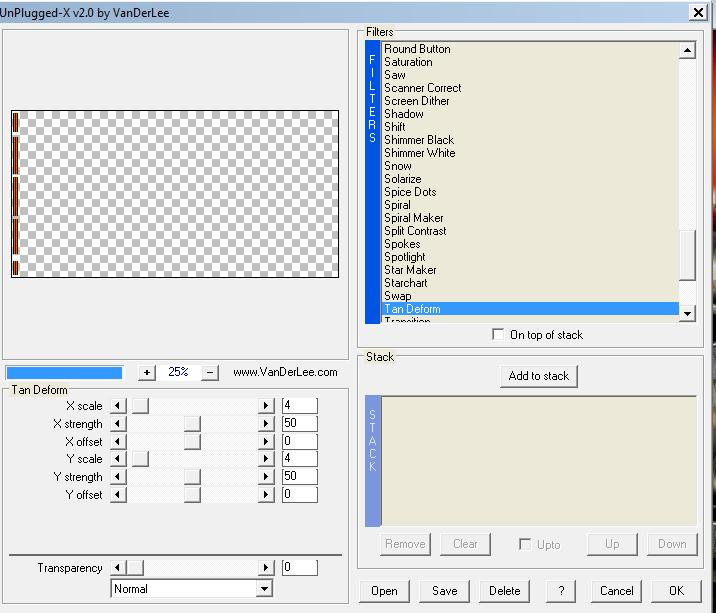
Task: Click filter list scroll up arrow
Action: [687, 50]
